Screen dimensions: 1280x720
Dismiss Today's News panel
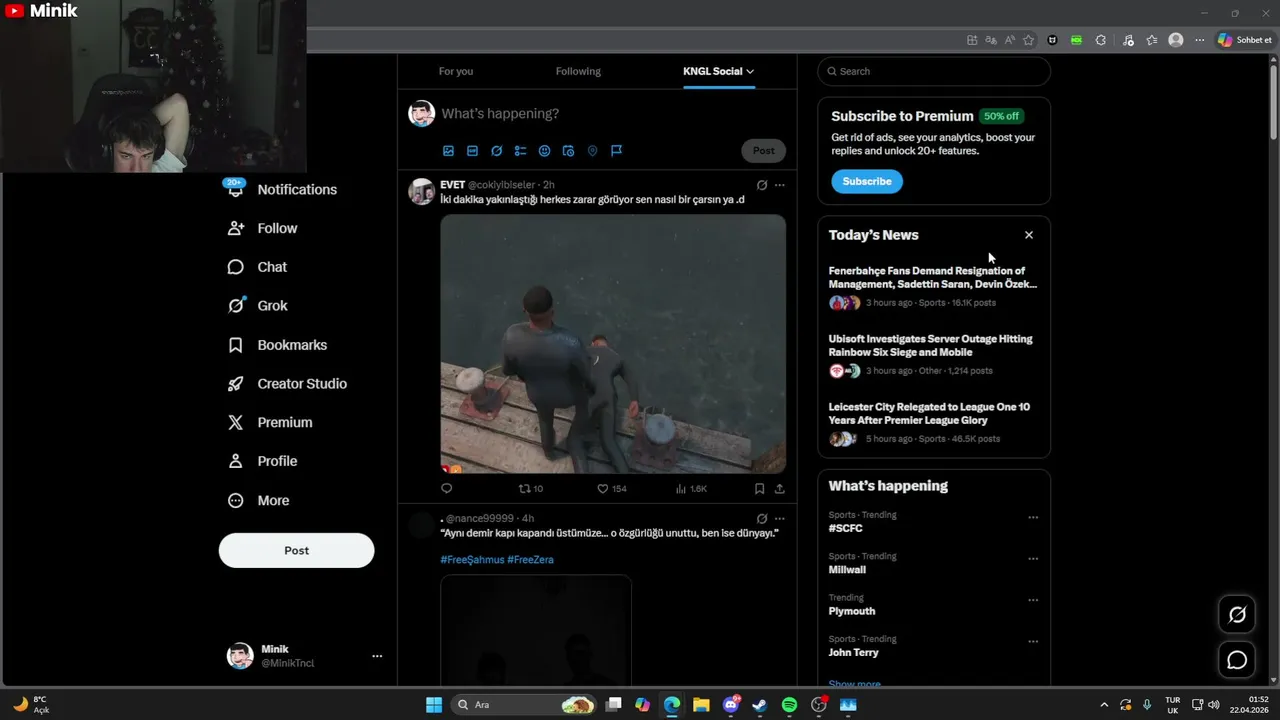[x=1029, y=235]
